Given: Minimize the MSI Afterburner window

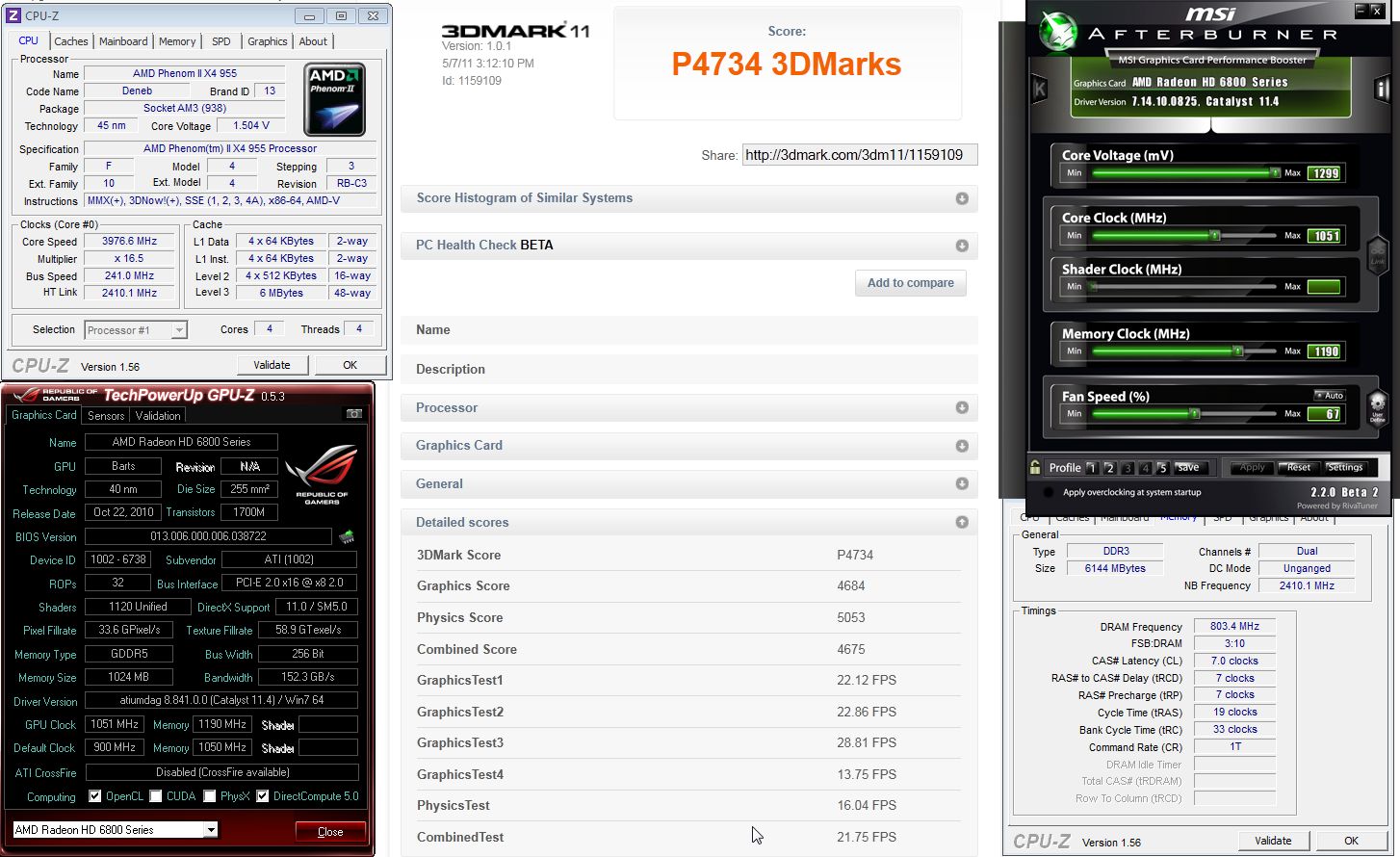Looking at the screenshot, I should tap(1361, 12).
